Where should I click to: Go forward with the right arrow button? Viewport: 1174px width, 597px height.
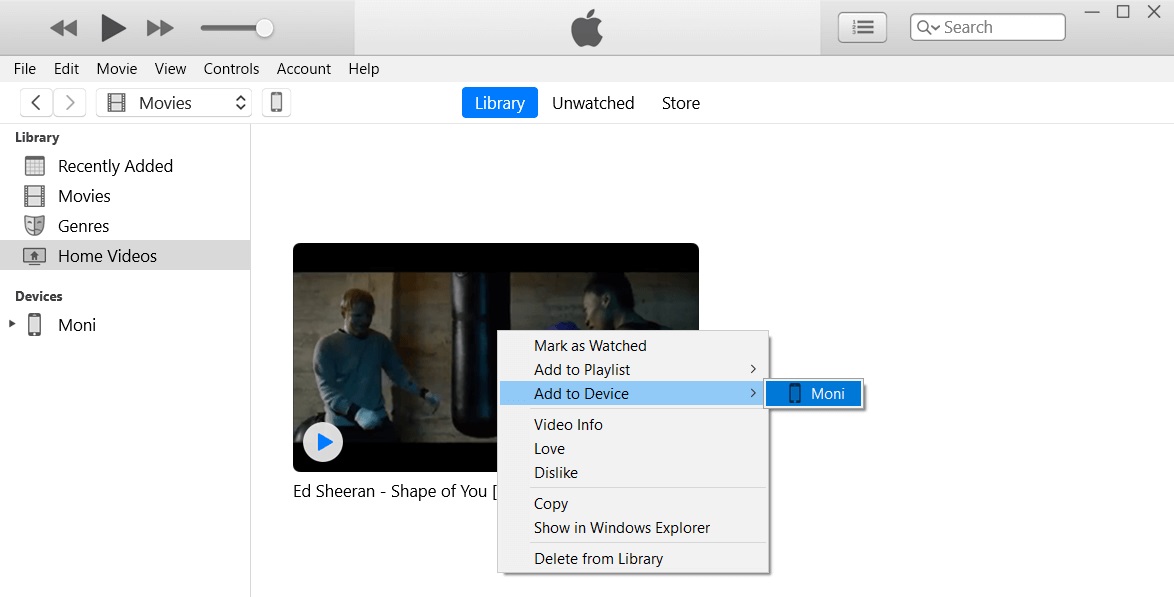coord(69,103)
